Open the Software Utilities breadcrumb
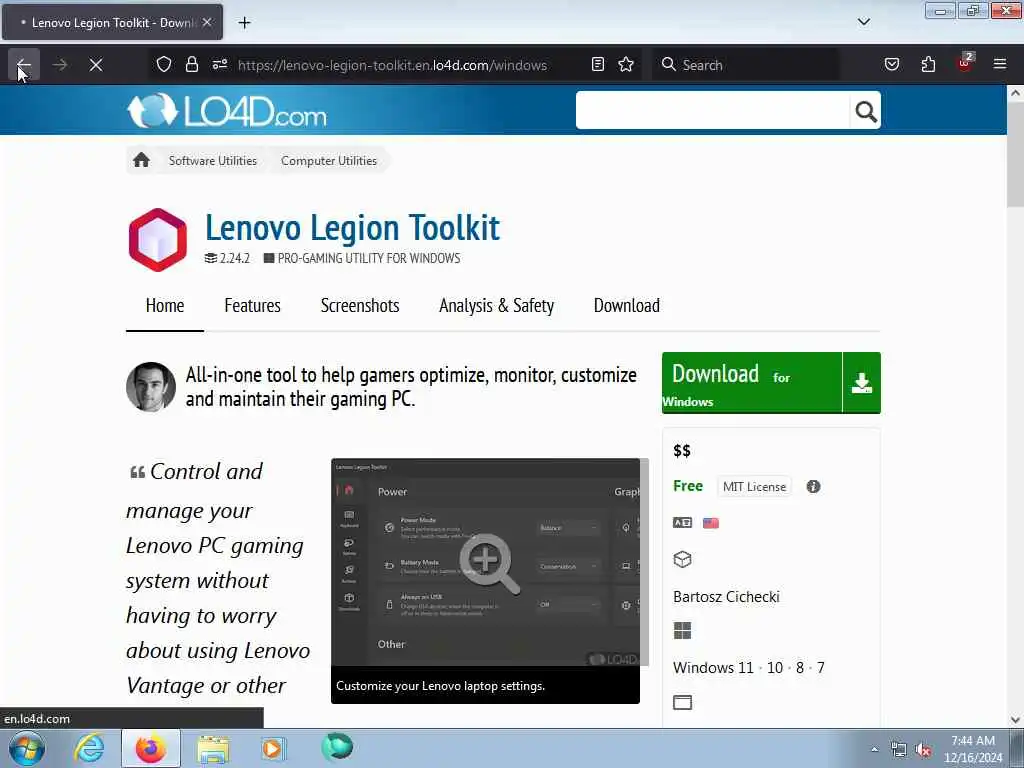 (x=213, y=161)
